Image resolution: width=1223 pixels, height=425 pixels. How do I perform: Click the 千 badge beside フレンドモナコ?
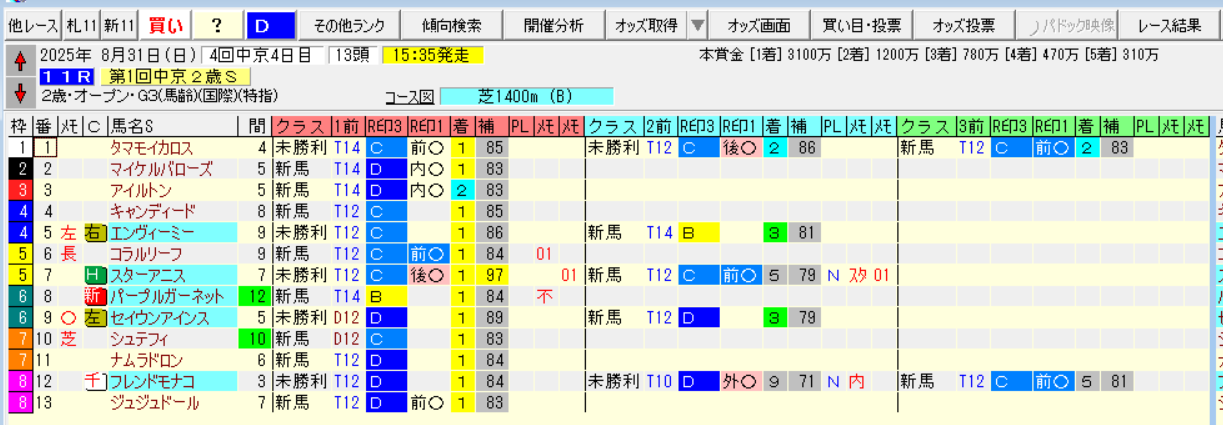(x=94, y=382)
